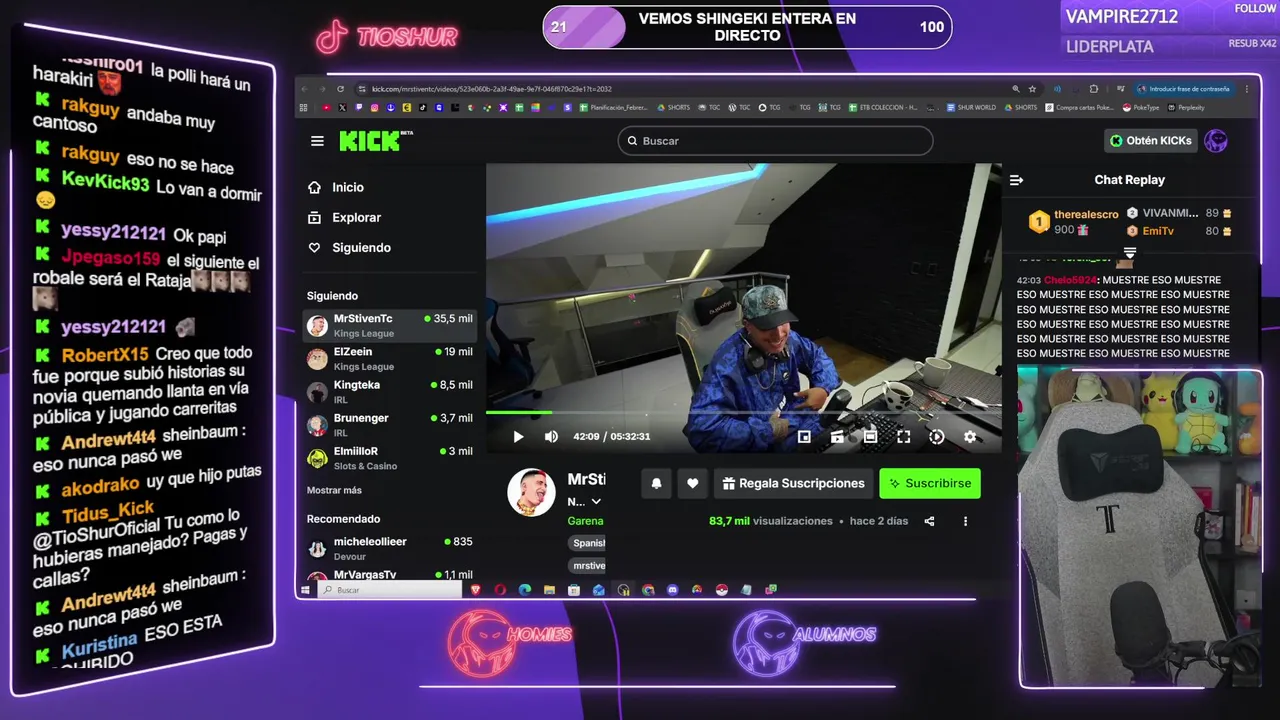Open Brave browser from taskbar
Viewport: 1280px width, 720px height.
point(476,590)
